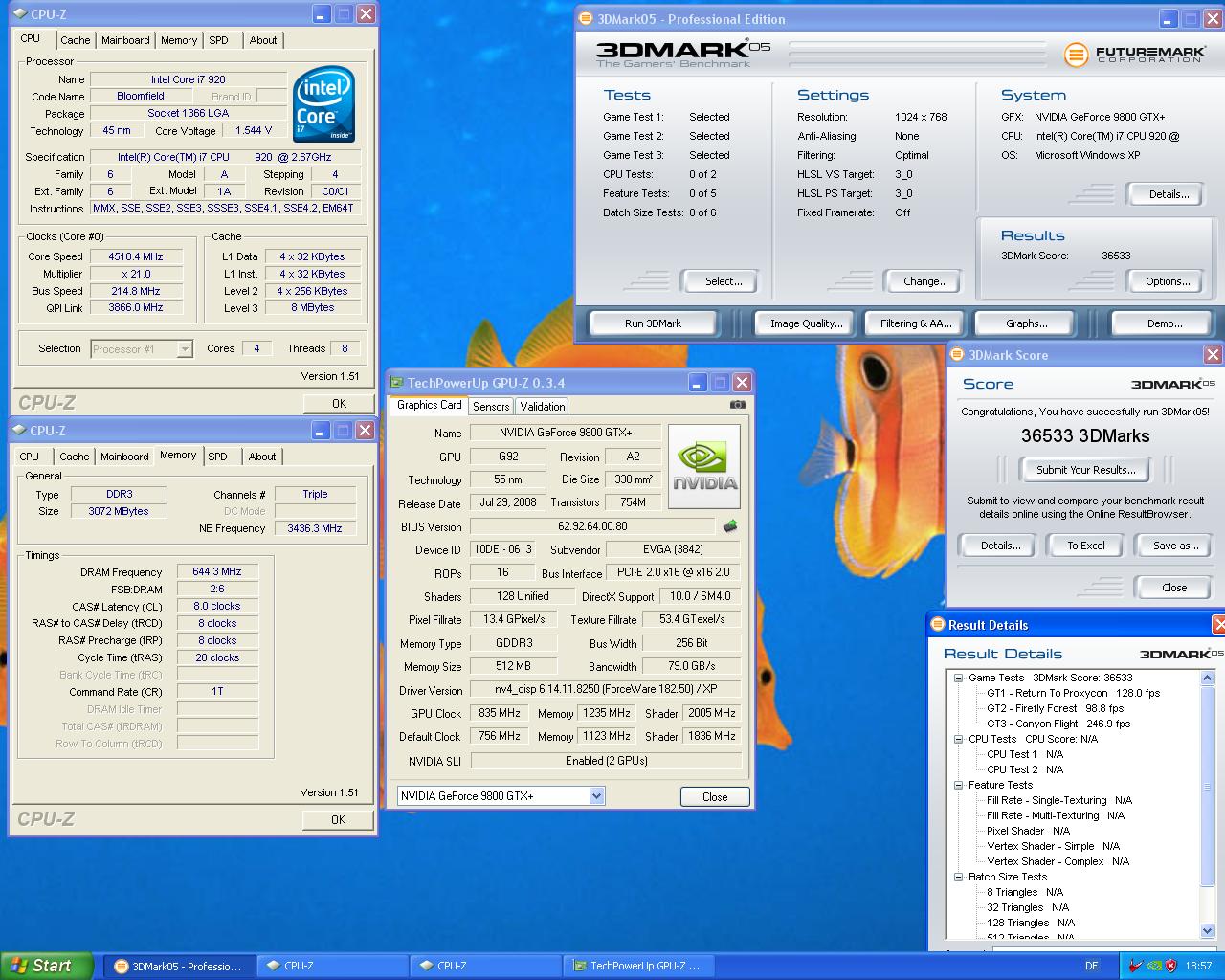Click Details button in 3DMark Score window
Image resolution: width=1225 pixels, height=980 pixels.
[1000, 546]
